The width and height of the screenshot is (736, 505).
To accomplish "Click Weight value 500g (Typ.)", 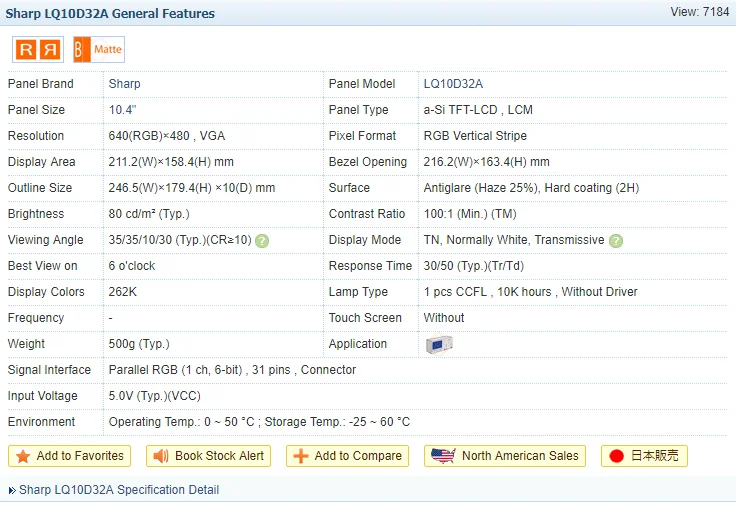I will (x=139, y=344).
